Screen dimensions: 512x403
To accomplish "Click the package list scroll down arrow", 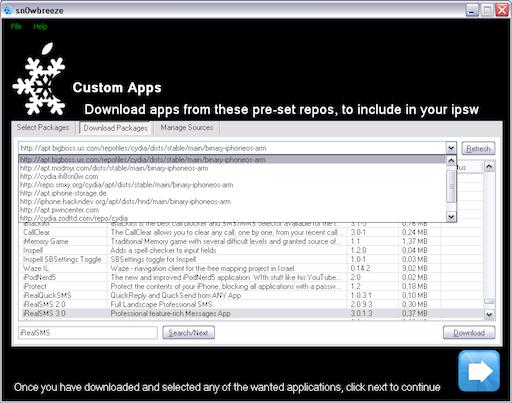I will tap(489, 314).
